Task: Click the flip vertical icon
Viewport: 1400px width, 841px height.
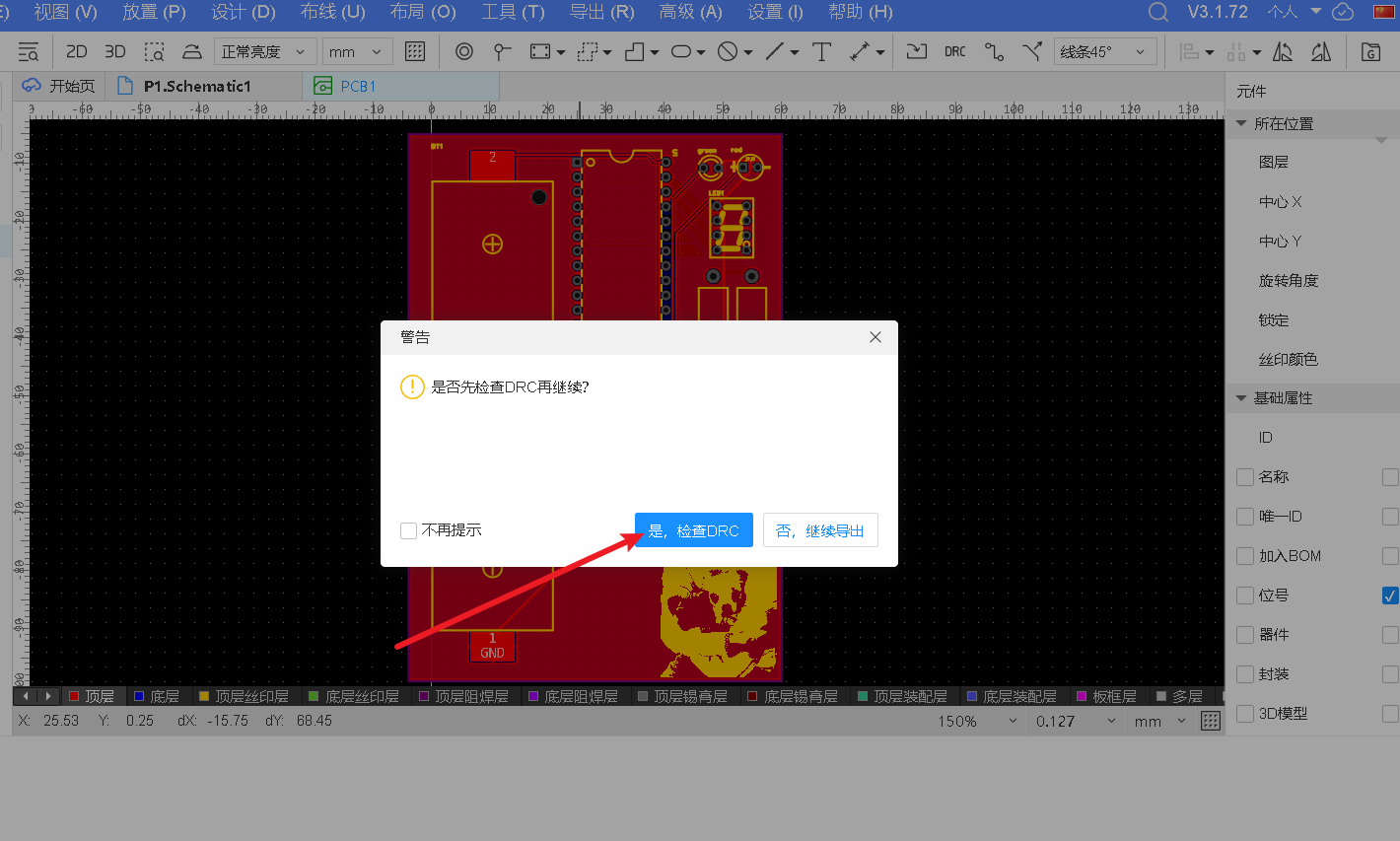Action: coord(1321,51)
